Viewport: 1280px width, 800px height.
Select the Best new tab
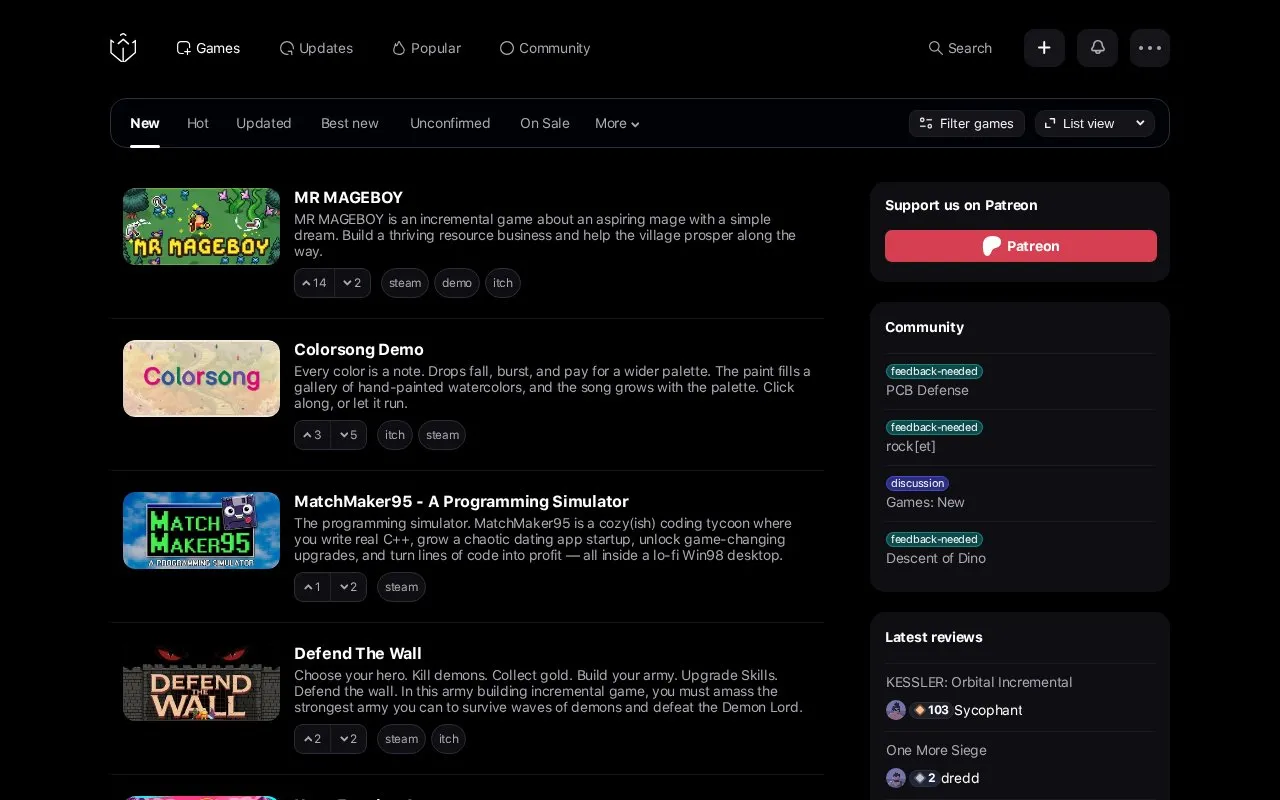coord(350,123)
